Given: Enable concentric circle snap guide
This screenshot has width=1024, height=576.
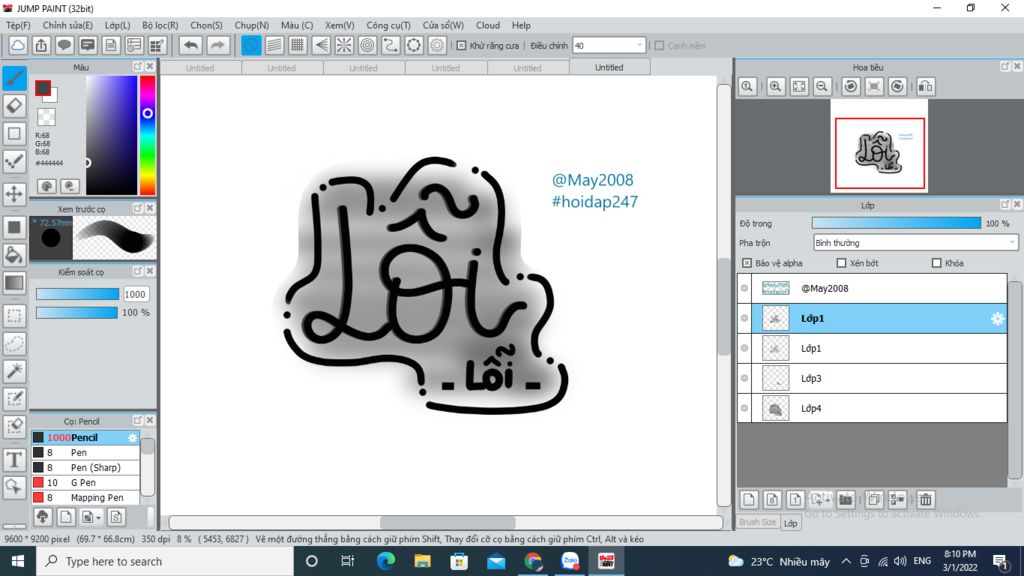Looking at the screenshot, I should point(368,45).
